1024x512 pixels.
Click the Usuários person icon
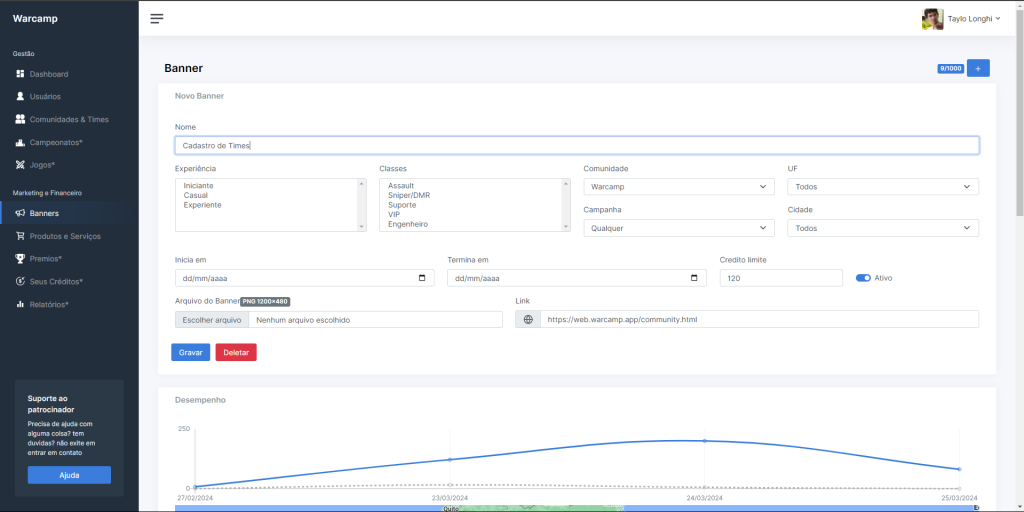click(x=20, y=97)
